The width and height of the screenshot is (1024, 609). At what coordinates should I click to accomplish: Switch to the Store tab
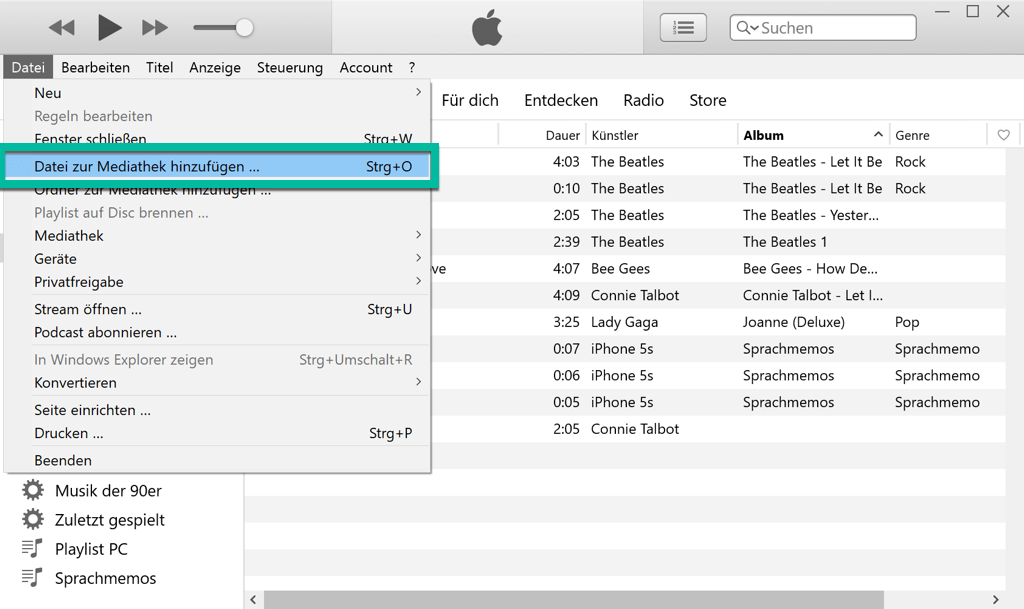pos(708,101)
